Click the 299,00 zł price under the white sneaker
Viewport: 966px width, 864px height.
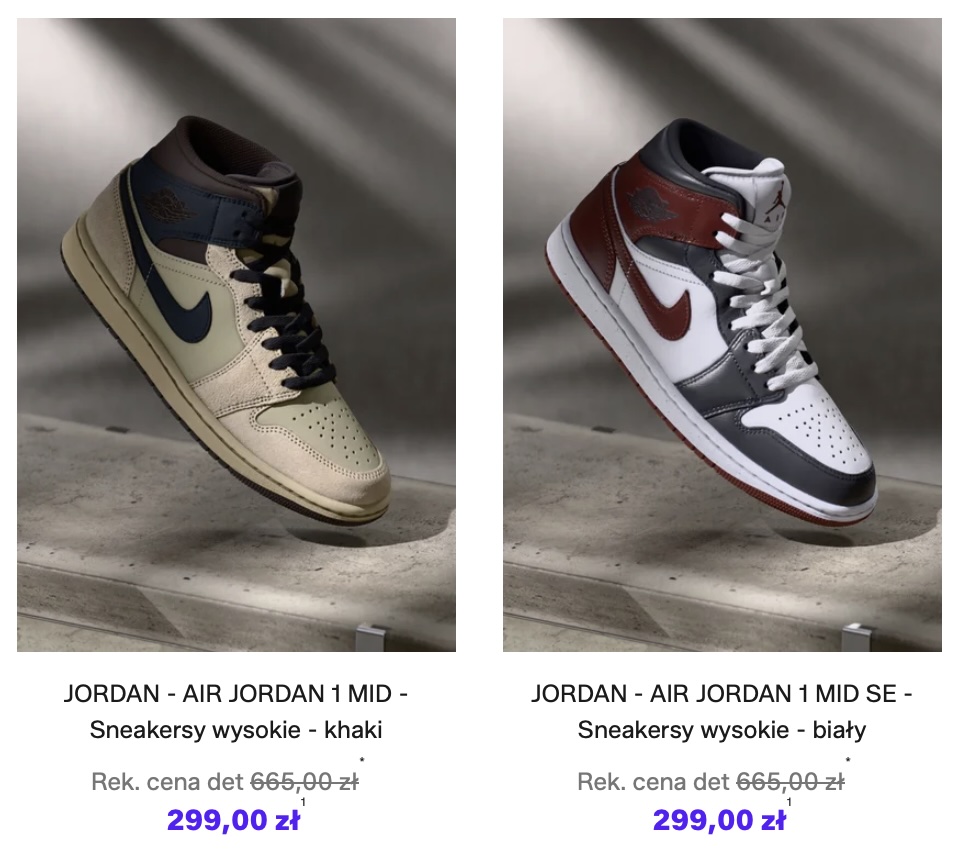click(x=719, y=820)
